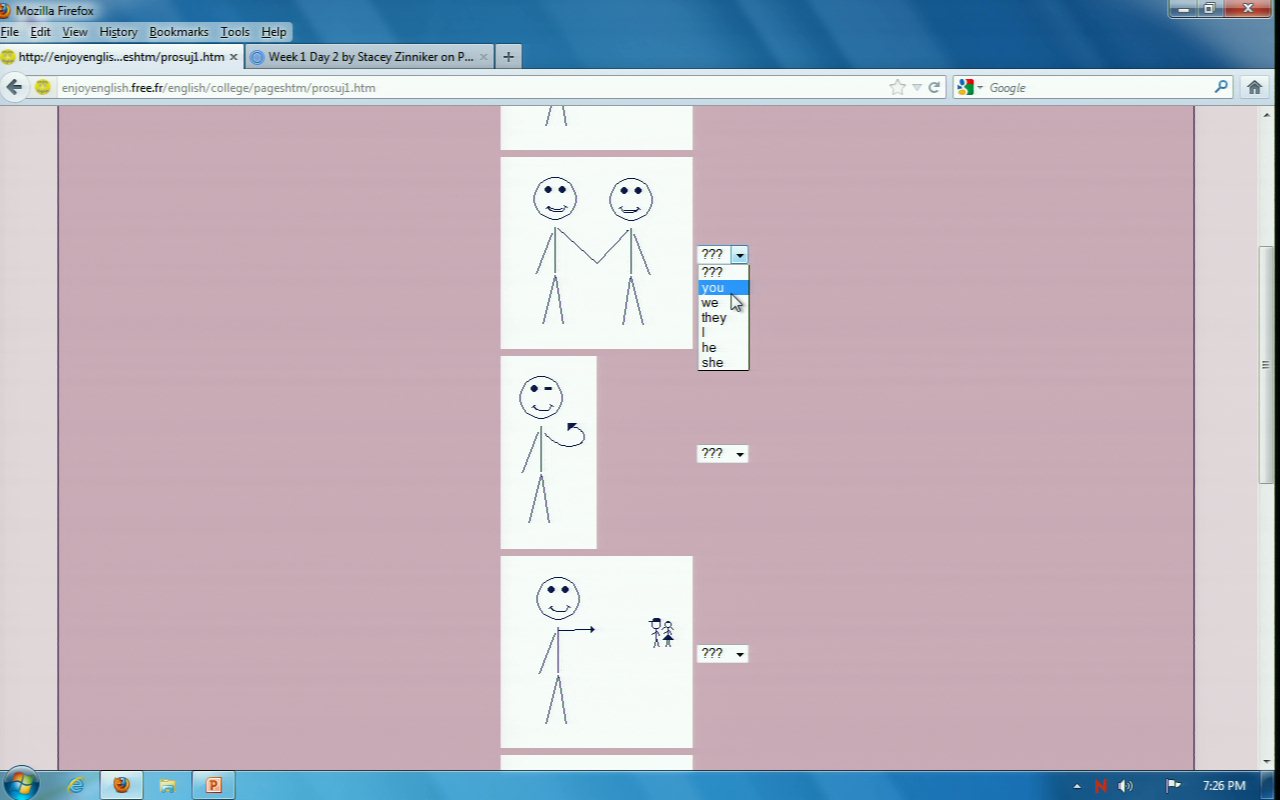Switch to the Week 1 Day 2 tab
The height and width of the screenshot is (800, 1280).
[370, 57]
